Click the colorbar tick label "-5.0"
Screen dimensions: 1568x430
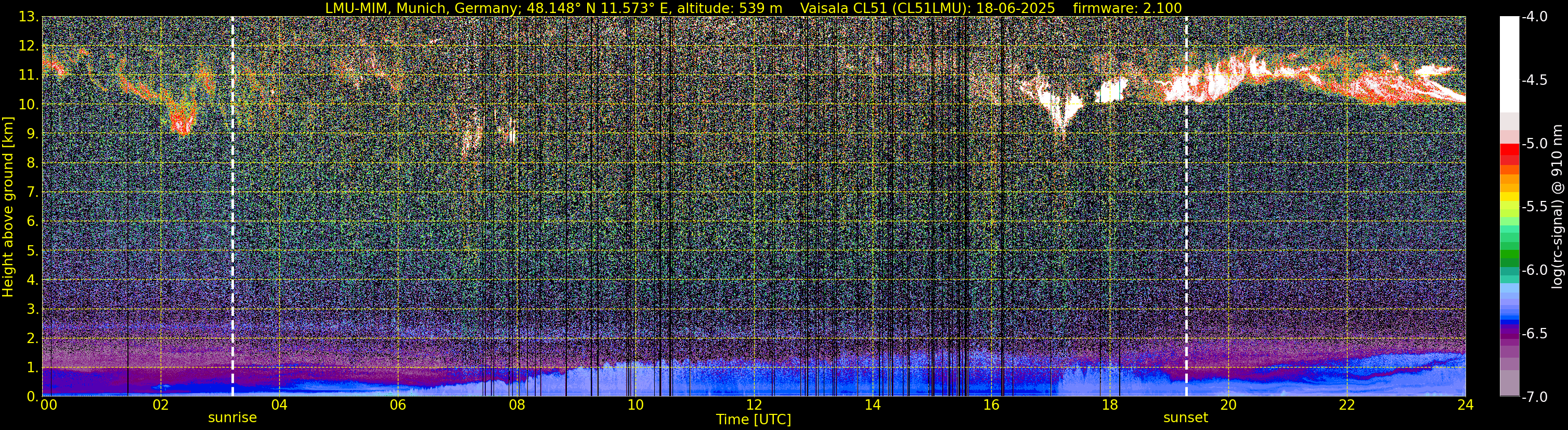click(x=1534, y=143)
